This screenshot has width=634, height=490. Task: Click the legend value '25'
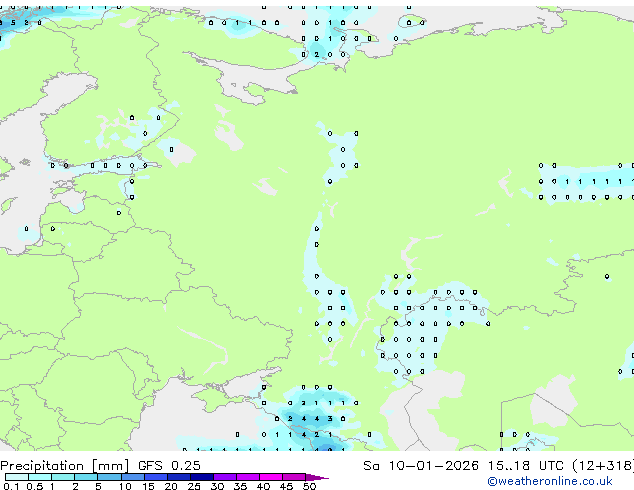tap(194, 486)
